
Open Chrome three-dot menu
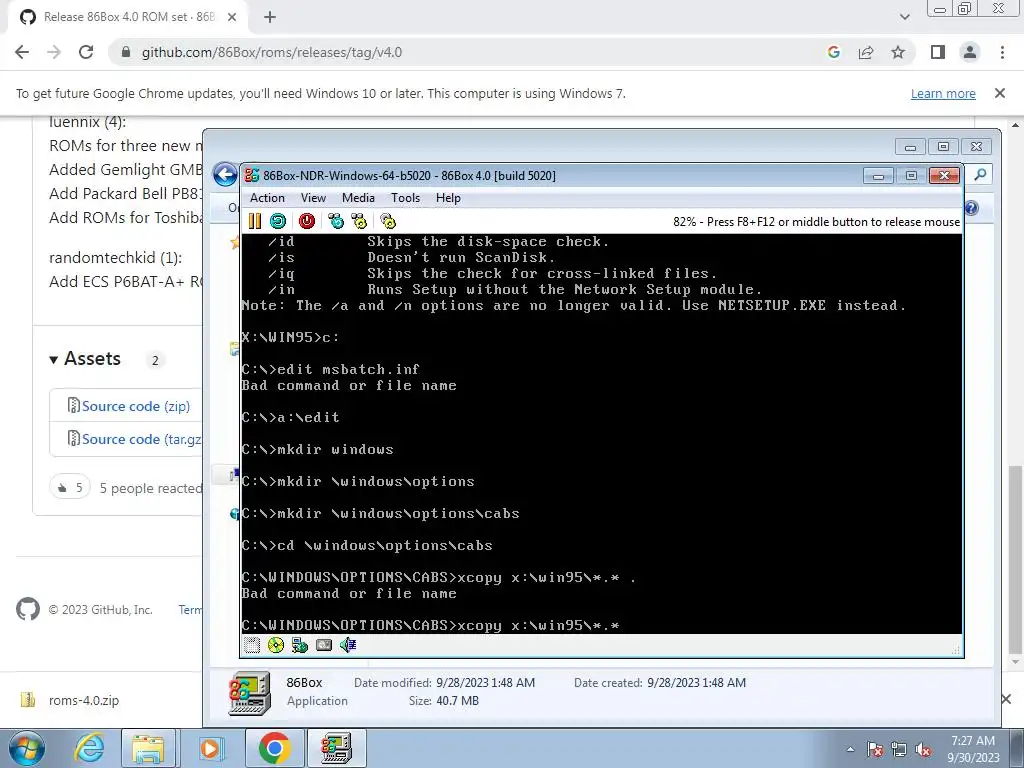pos(1002,52)
